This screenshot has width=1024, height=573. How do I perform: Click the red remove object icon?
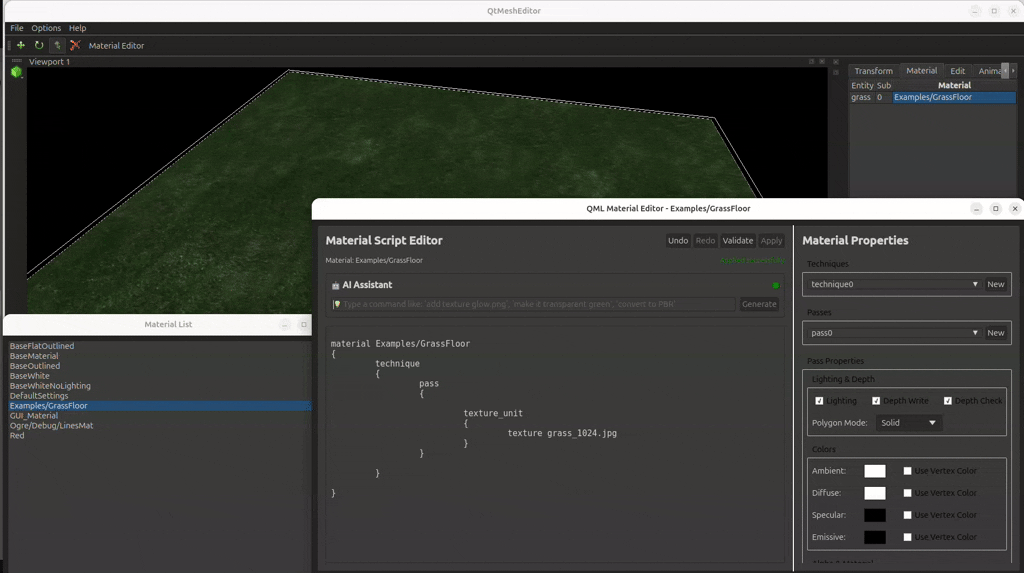pyautogui.click(x=75, y=45)
